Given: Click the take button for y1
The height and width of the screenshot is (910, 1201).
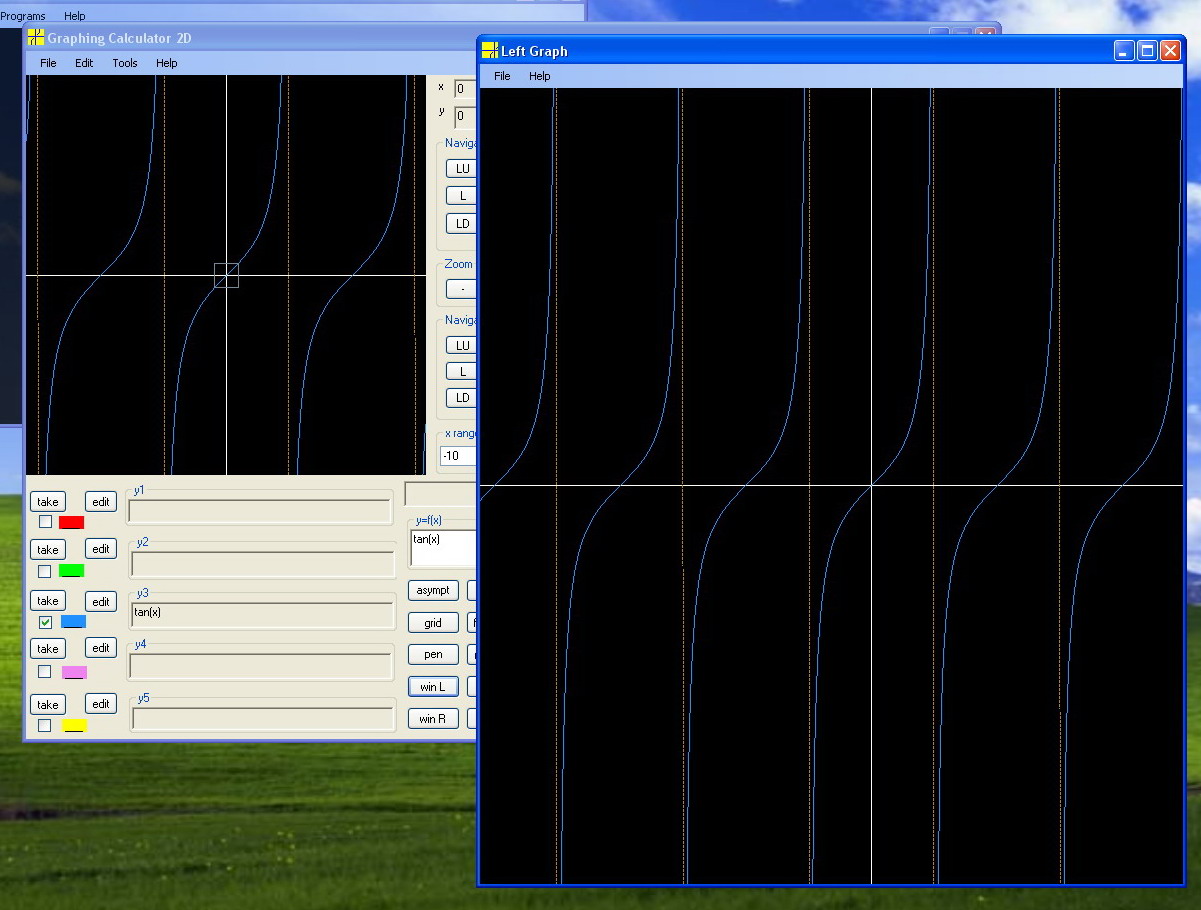Looking at the screenshot, I should click(x=48, y=501).
